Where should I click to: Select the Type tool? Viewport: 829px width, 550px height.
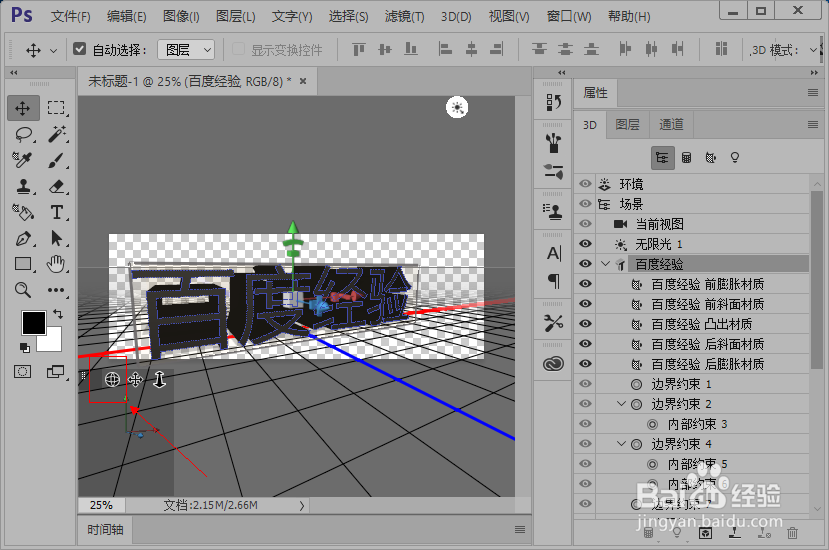pyautogui.click(x=56, y=212)
